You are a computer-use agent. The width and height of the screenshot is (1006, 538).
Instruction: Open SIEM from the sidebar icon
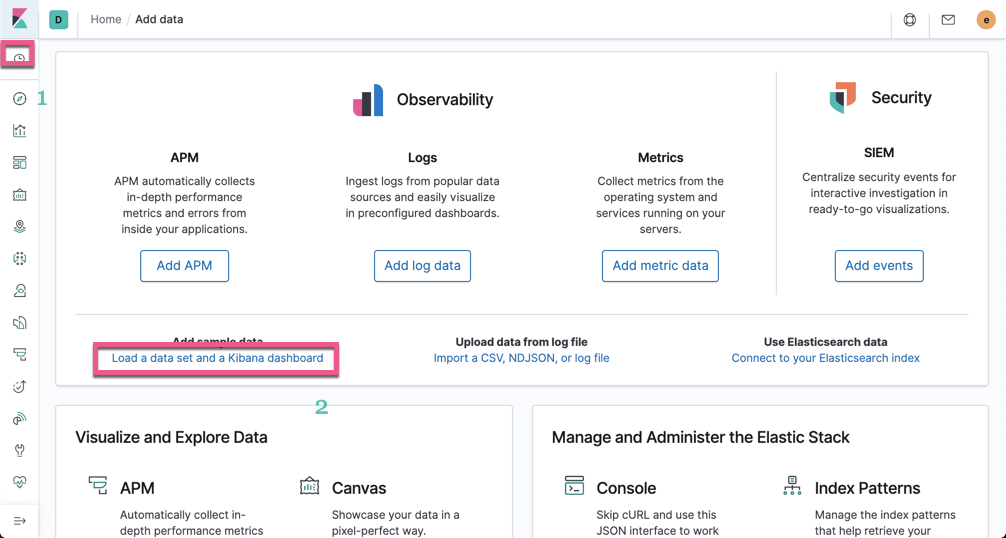(x=19, y=418)
